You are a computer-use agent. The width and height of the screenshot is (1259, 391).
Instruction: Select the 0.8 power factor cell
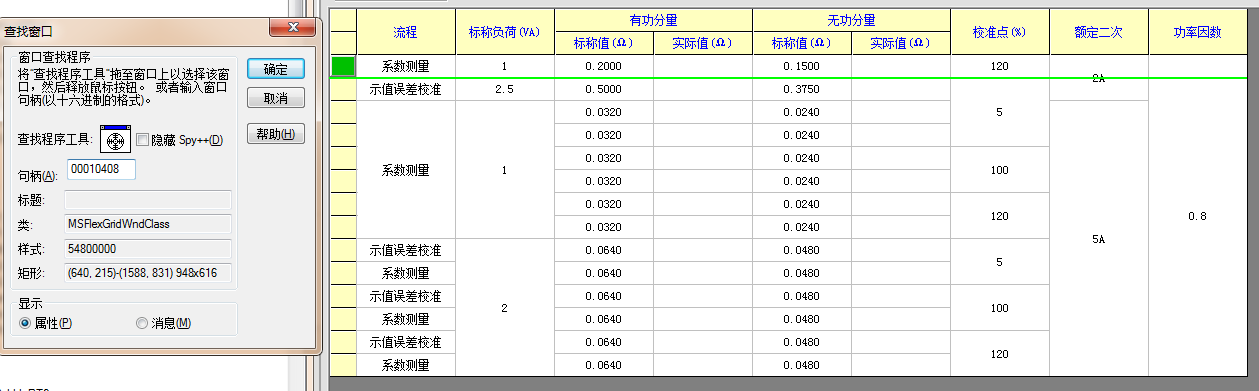coord(1198,216)
